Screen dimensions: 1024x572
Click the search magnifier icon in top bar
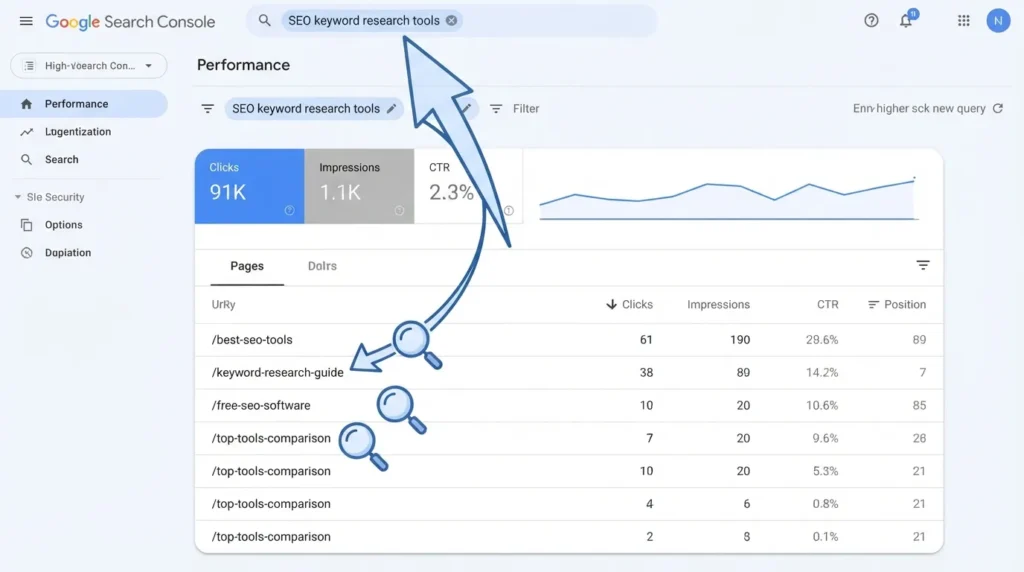264,20
